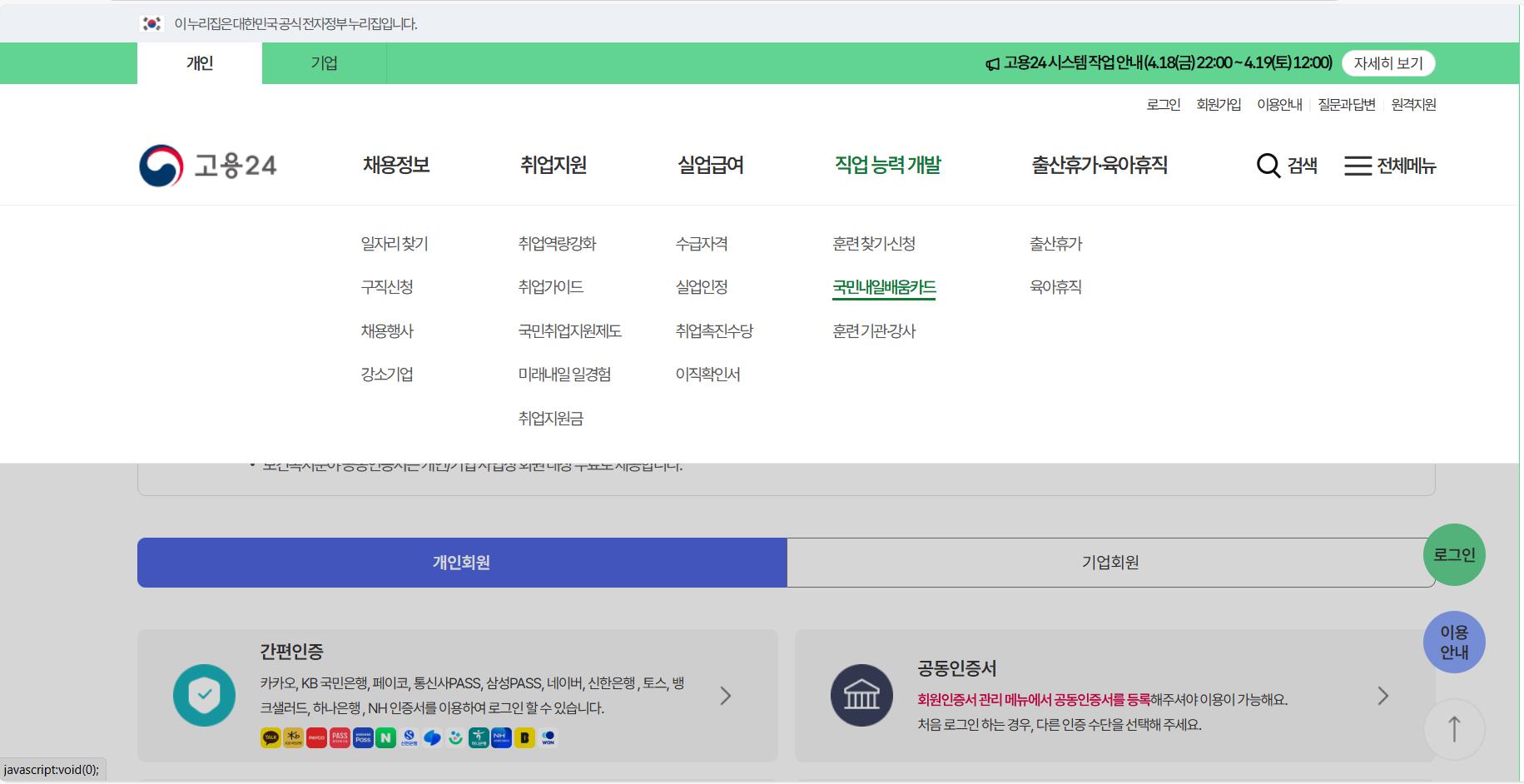This screenshot has width=1524, height=784.
Task: Select 취업촉진수당 submenu item
Action: 714,331
